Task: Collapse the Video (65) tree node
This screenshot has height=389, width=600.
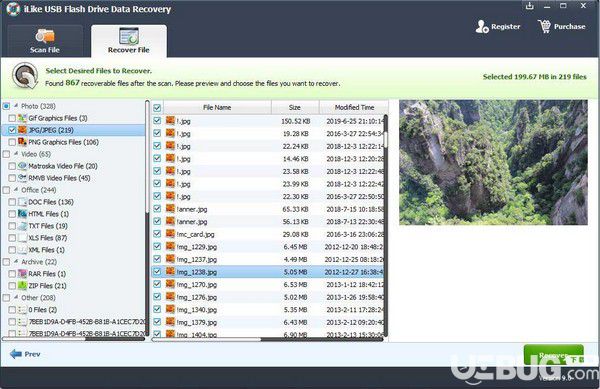Action: [16, 154]
